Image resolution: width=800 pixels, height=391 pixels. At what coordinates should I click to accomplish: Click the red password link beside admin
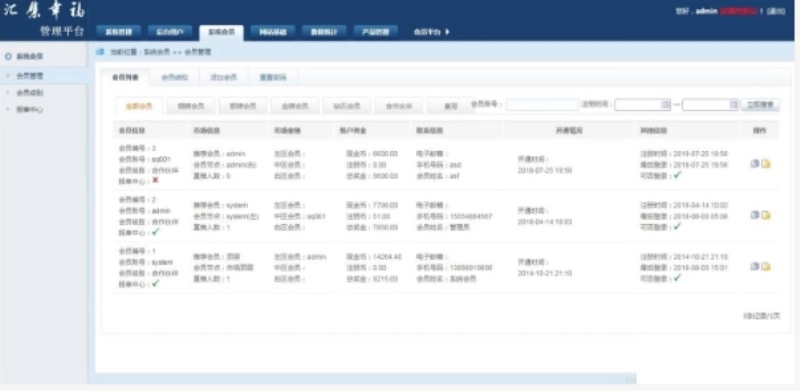click(x=739, y=11)
